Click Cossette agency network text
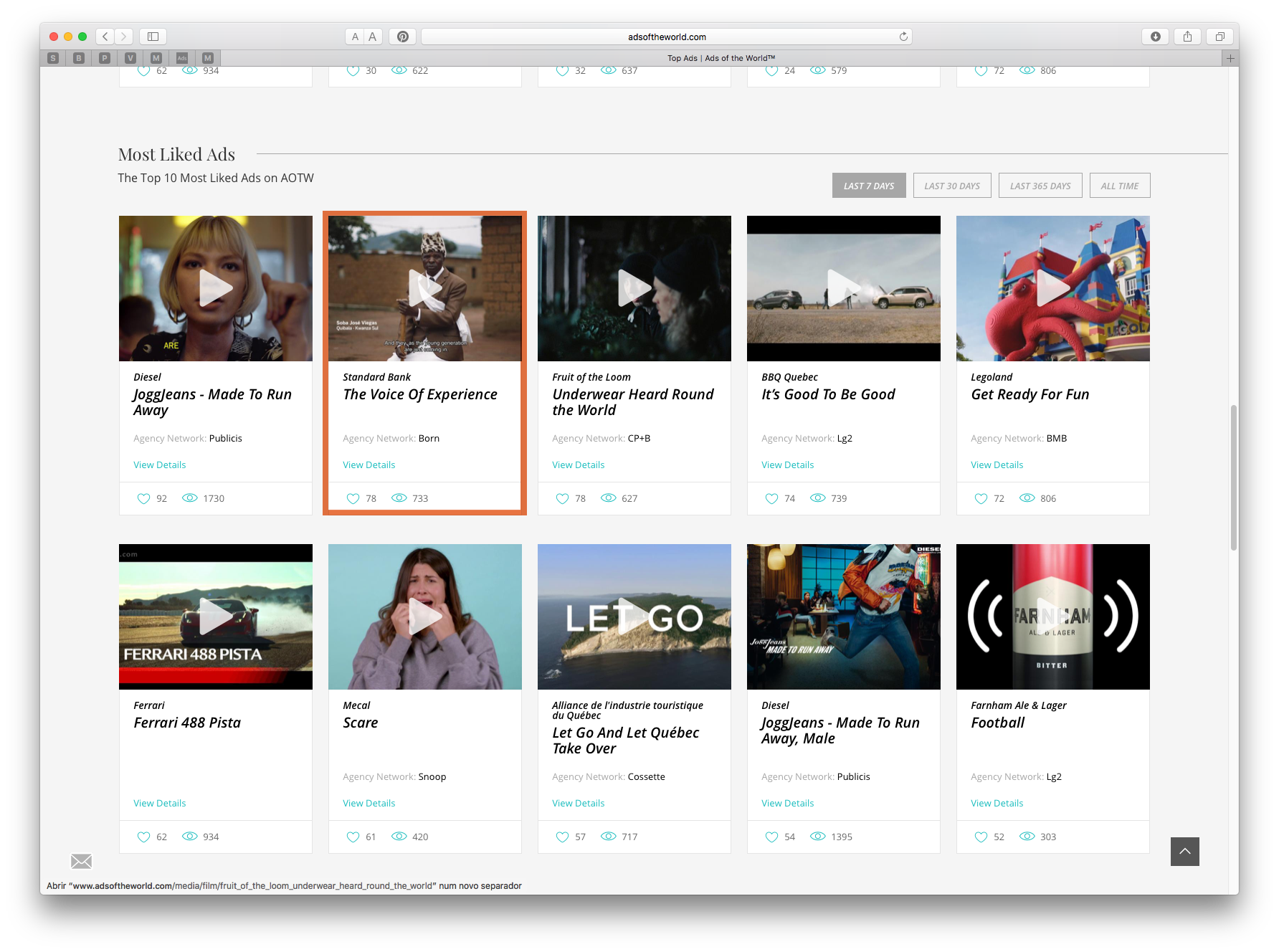The height and width of the screenshot is (952, 1279). 647,776
